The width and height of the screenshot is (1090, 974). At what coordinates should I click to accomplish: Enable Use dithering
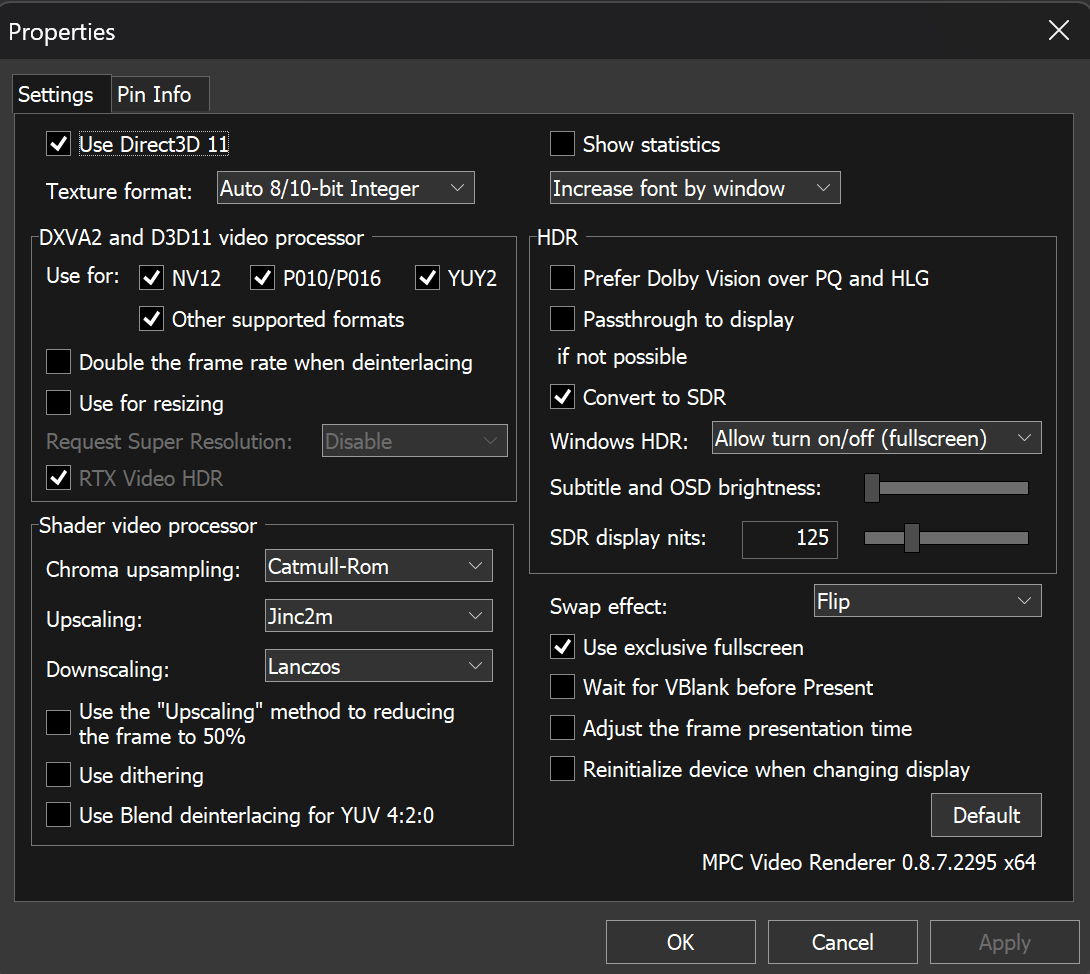[58, 775]
